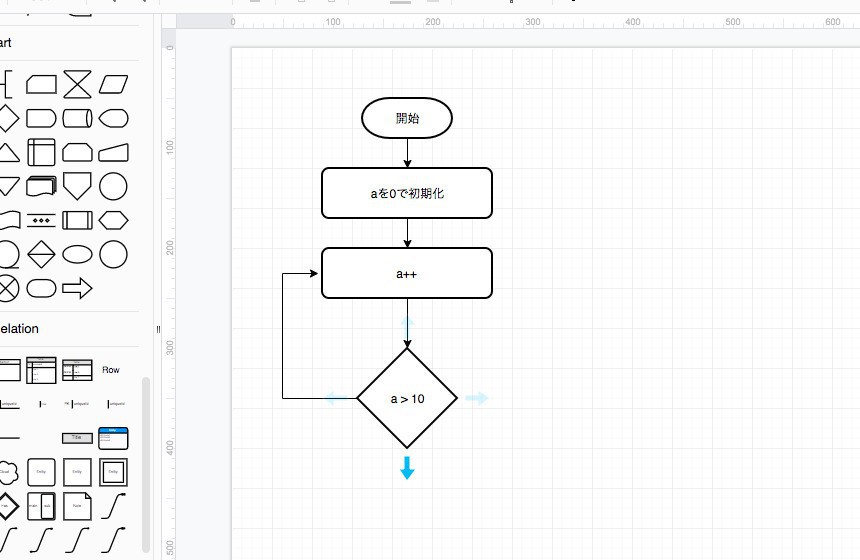This screenshot has width=860, height=560.
Task: Pick the Collate hourglass shape
Action: coord(77,84)
